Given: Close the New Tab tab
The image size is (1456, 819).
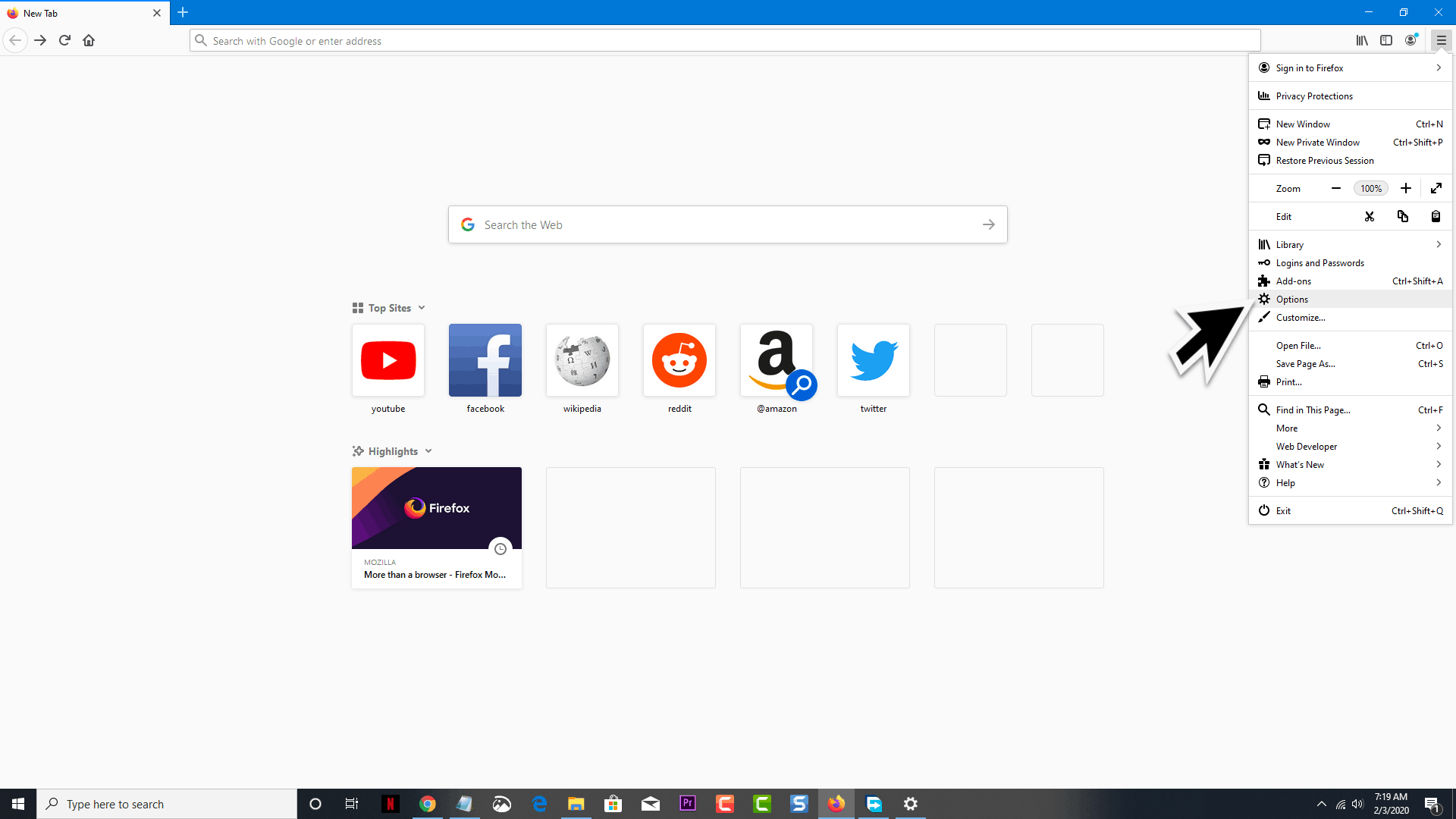Looking at the screenshot, I should pyautogui.click(x=157, y=13).
